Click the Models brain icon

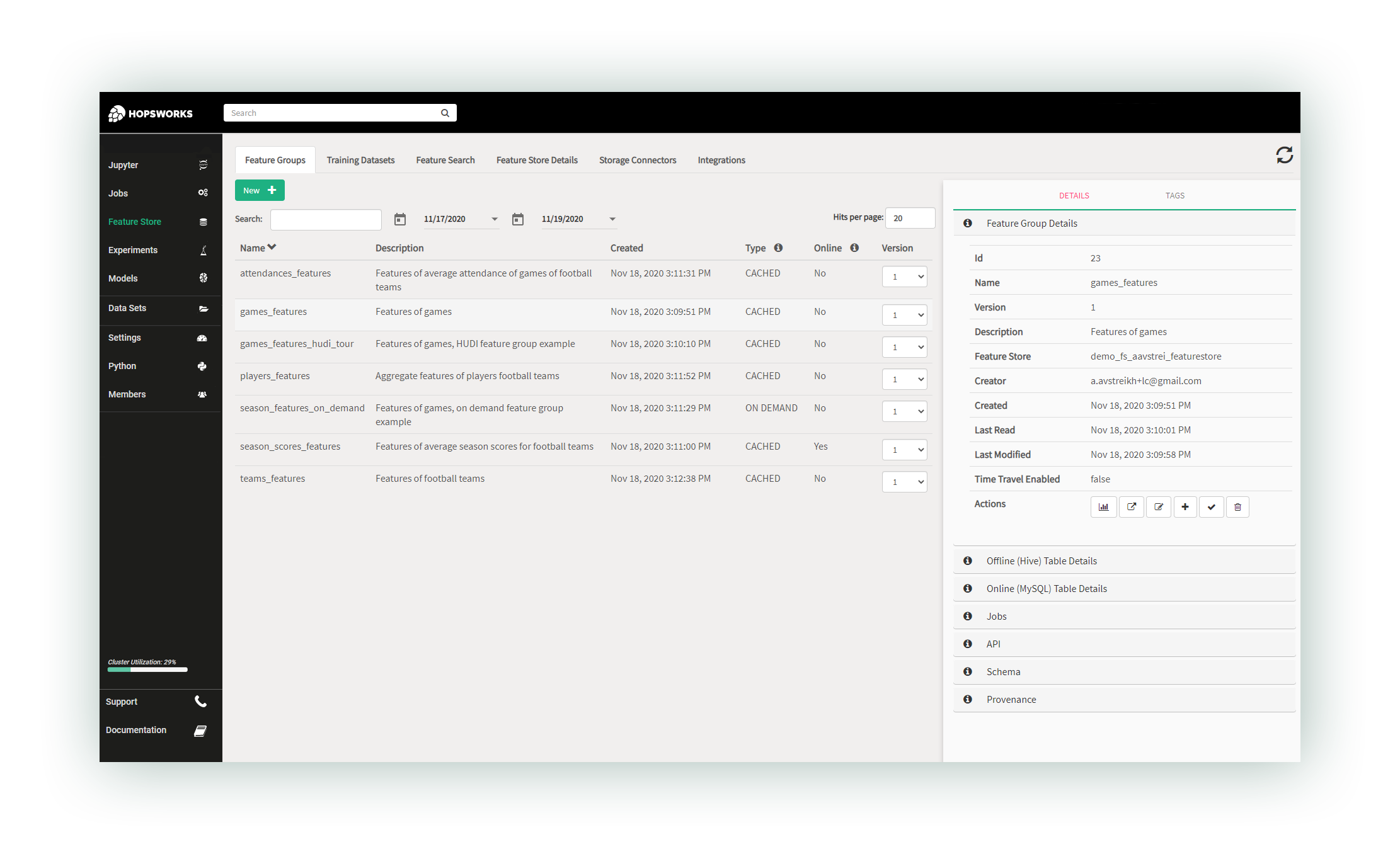click(203, 278)
